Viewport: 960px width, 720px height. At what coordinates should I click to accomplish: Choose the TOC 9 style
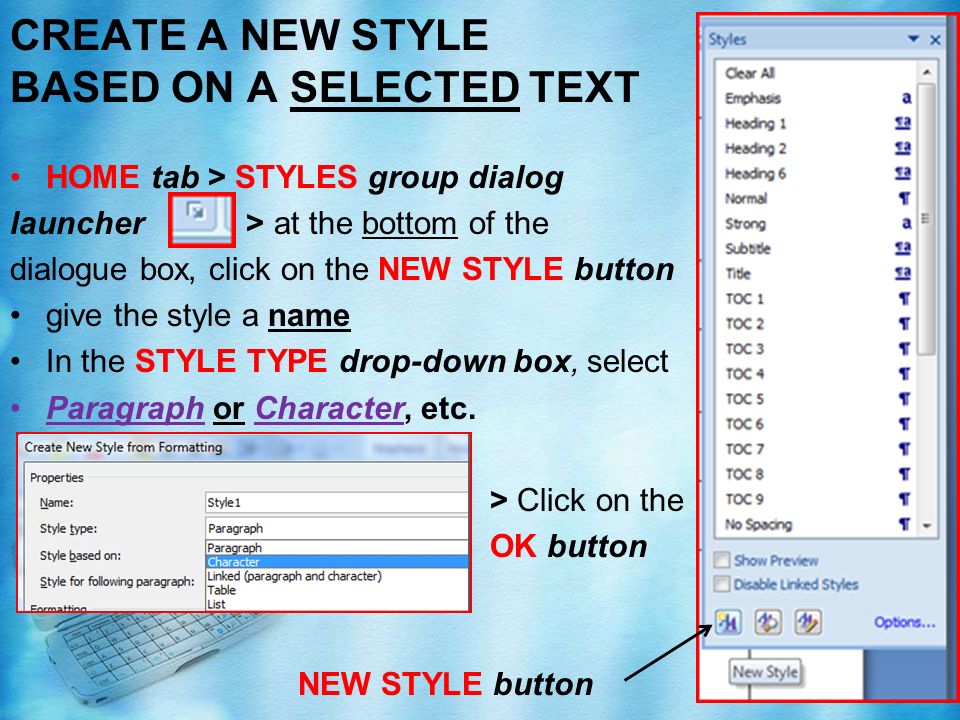pos(818,500)
